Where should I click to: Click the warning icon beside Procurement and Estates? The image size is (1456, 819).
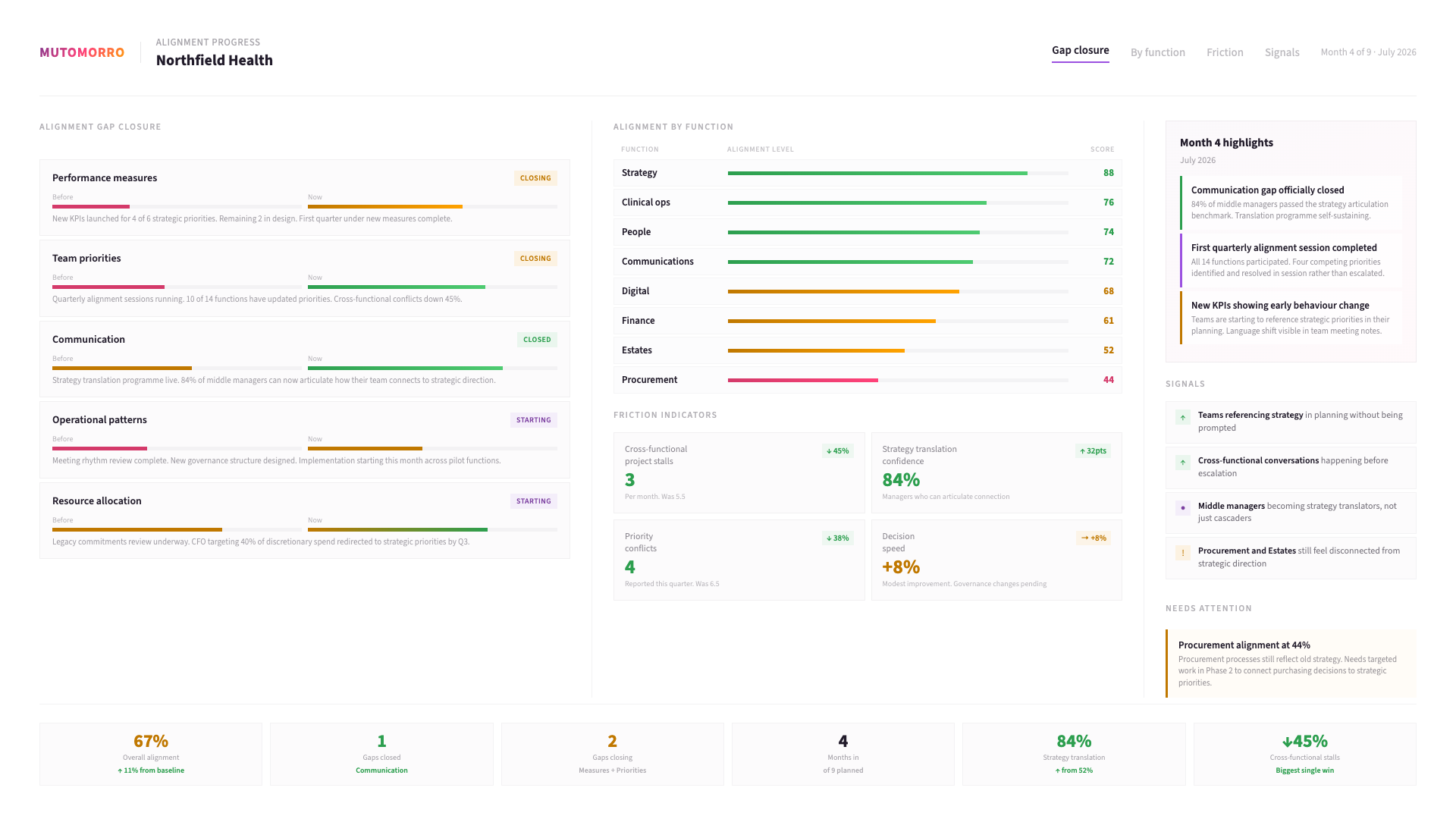point(1182,553)
